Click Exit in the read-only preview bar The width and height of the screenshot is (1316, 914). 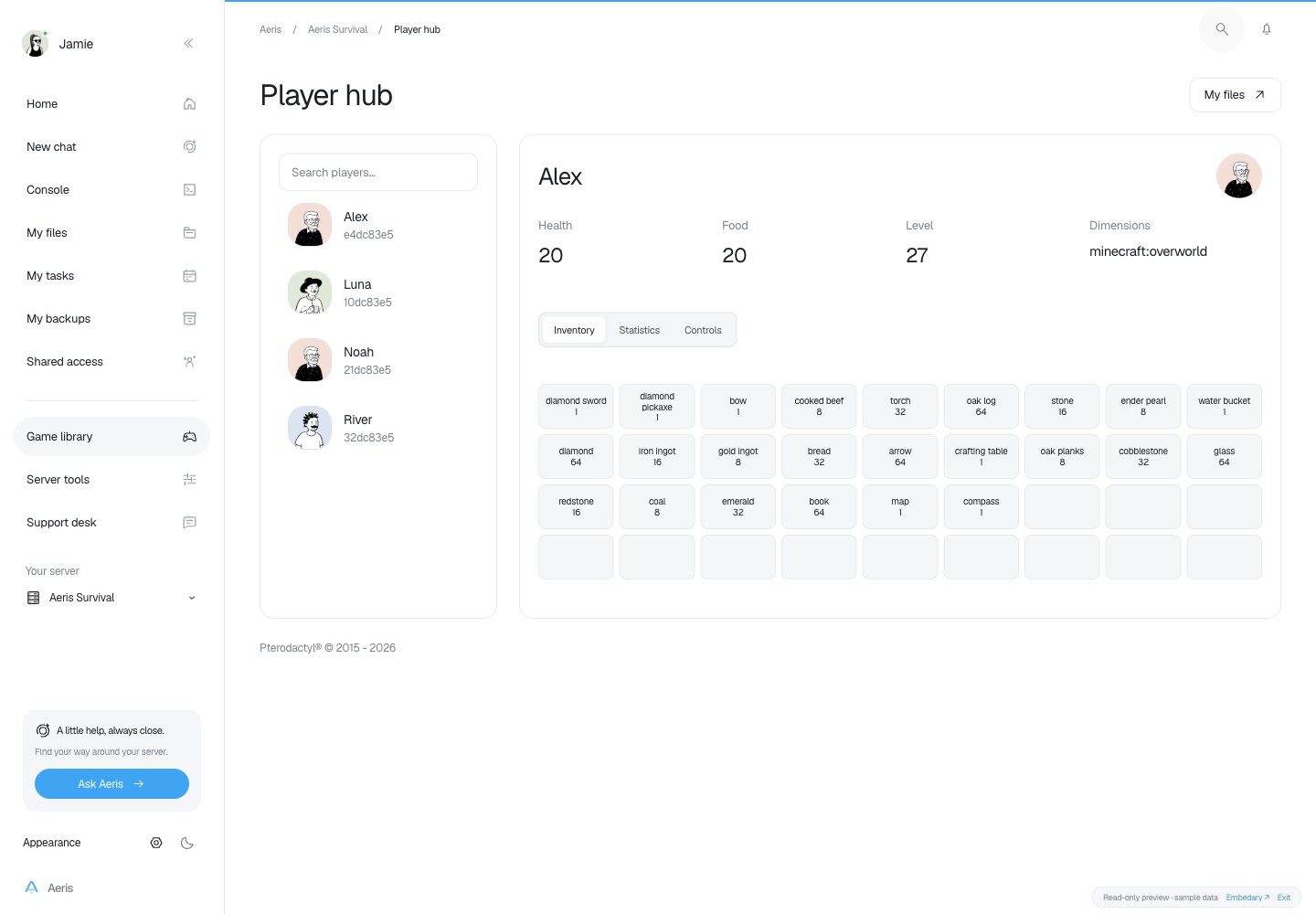(1284, 898)
